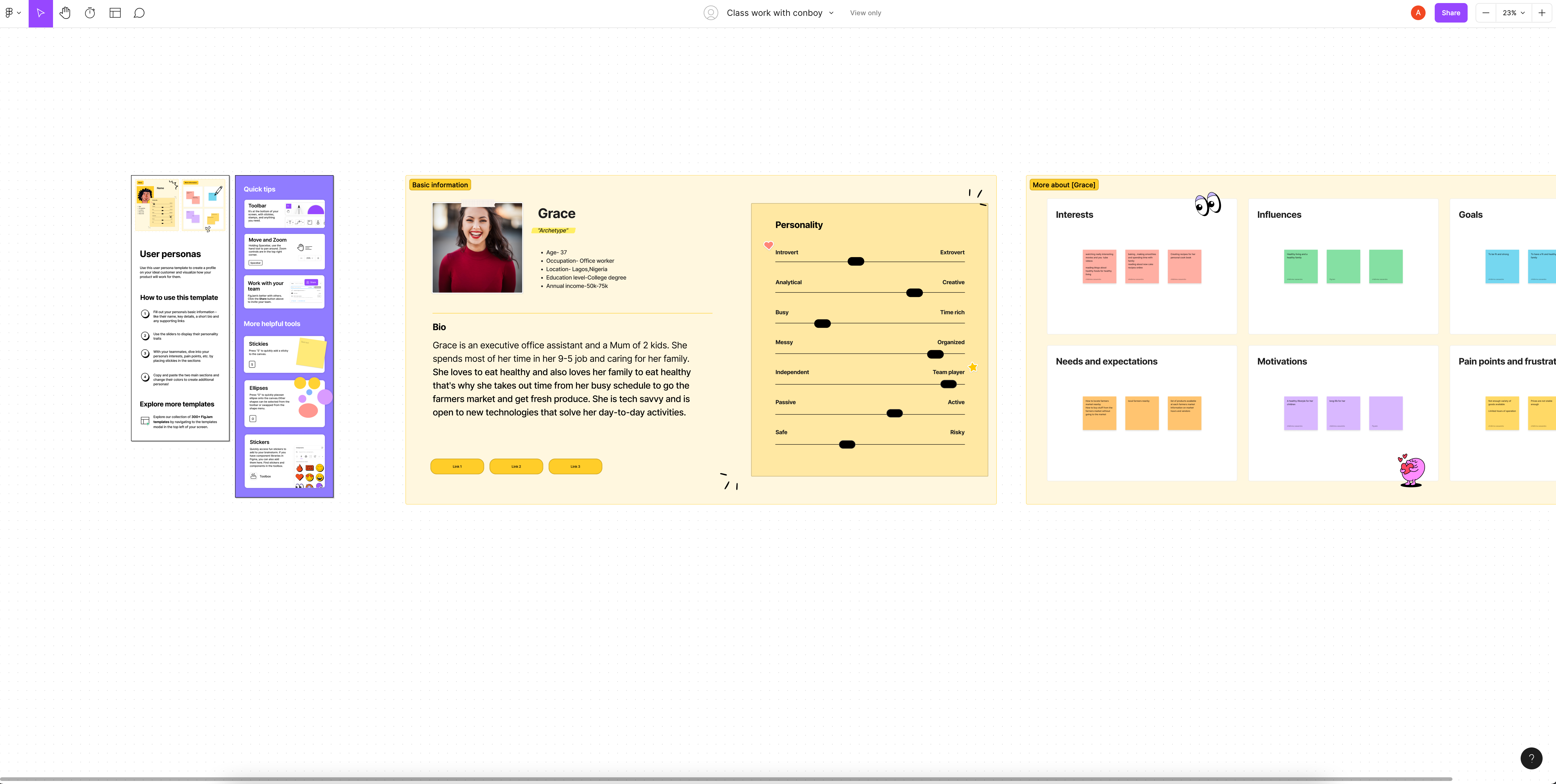The image size is (1556, 784).
Task: Click the Introvert–Extrovert slider handle
Action: click(855, 261)
